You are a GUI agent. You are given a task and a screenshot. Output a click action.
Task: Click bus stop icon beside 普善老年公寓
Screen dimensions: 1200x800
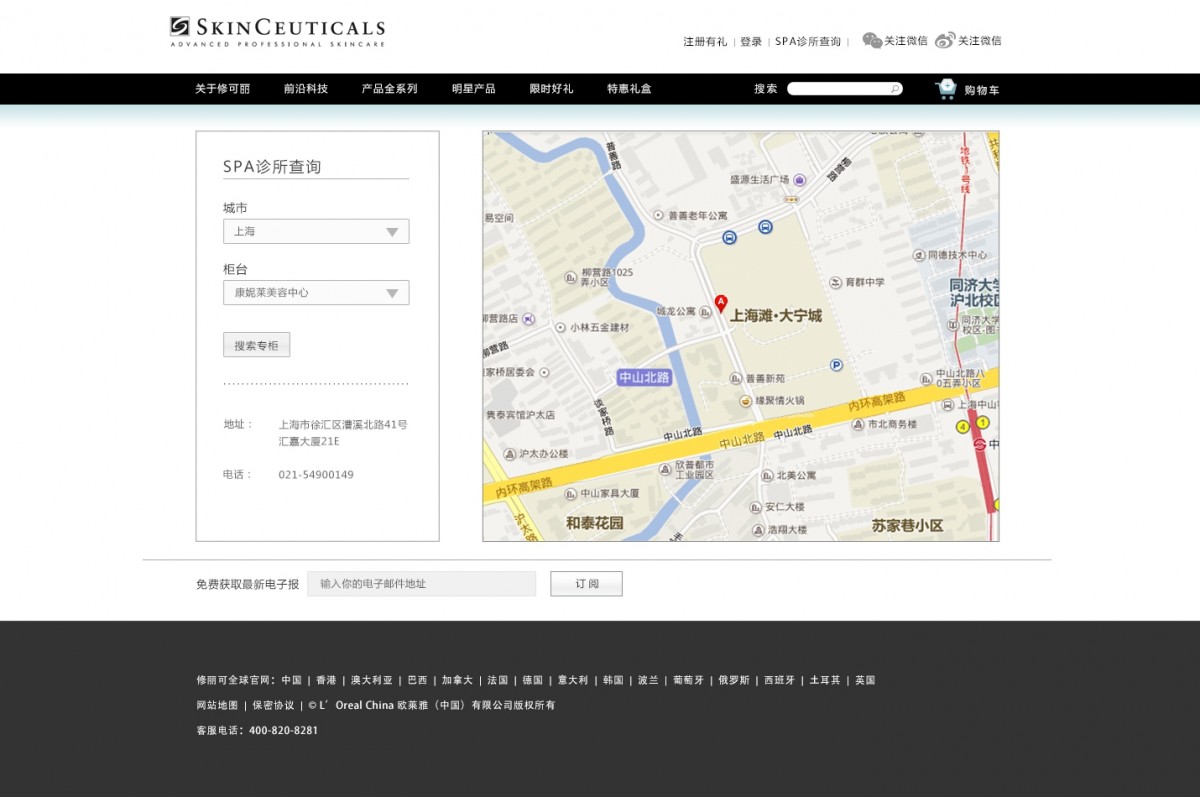(x=730, y=238)
